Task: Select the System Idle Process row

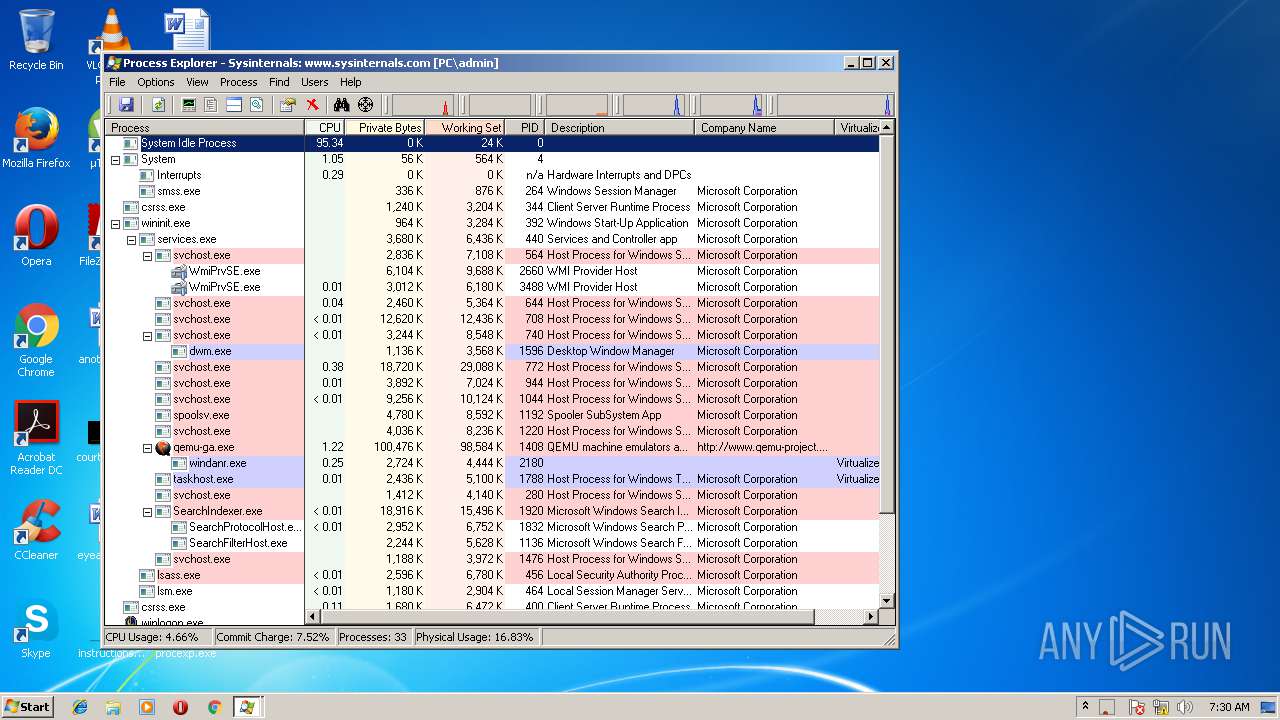Action: tap(492, 143)
